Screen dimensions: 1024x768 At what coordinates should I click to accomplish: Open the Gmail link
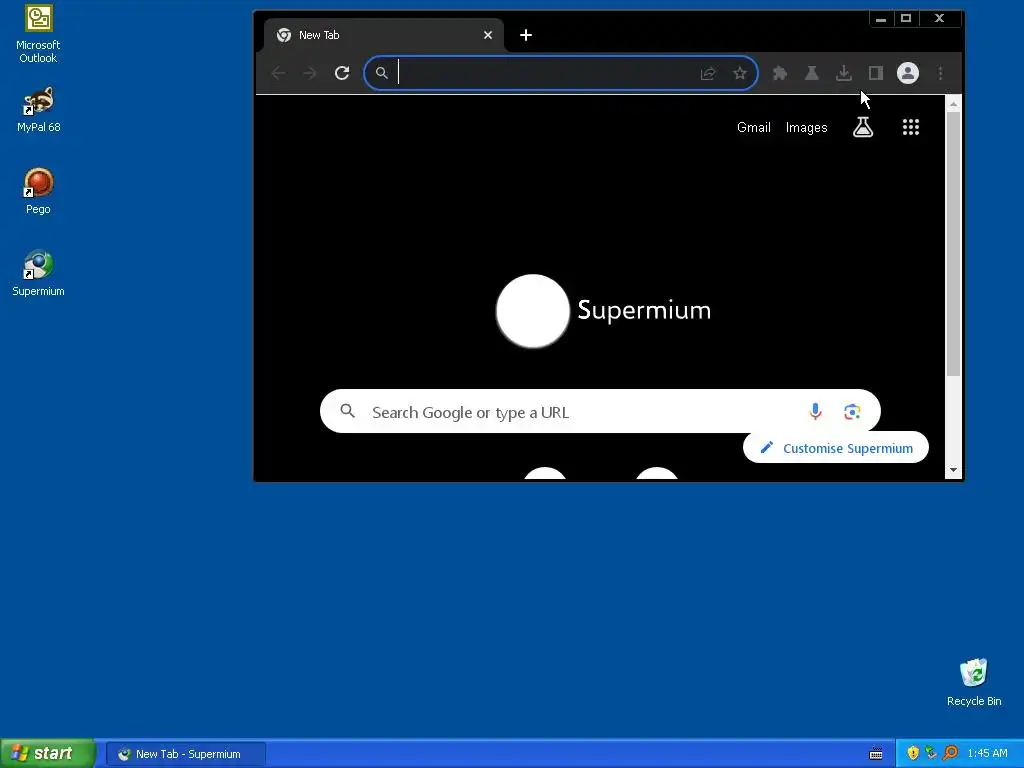coord(754,127)
